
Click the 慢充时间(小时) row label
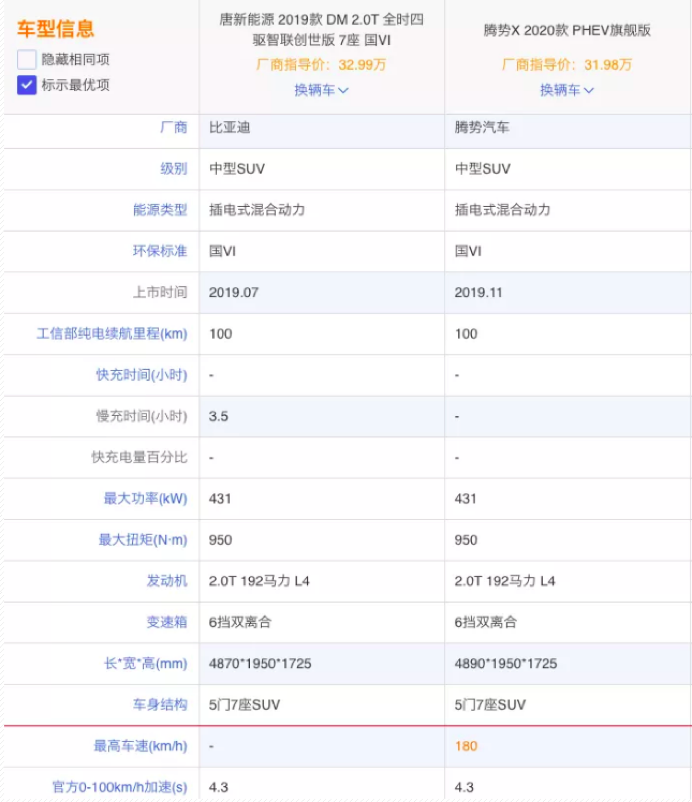142,416
